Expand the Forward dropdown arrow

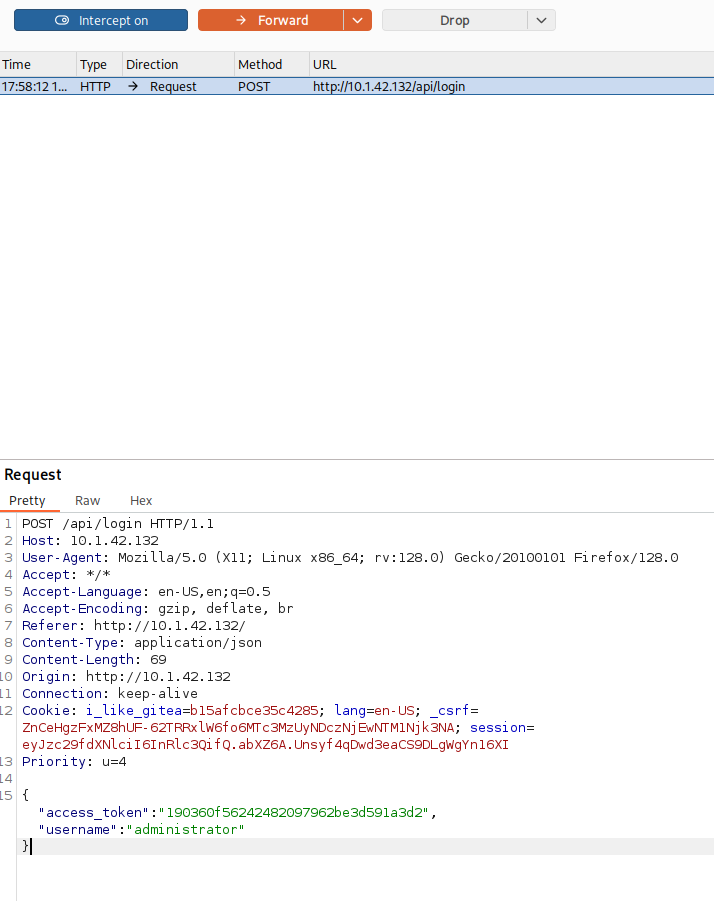(x=358, y=20)
